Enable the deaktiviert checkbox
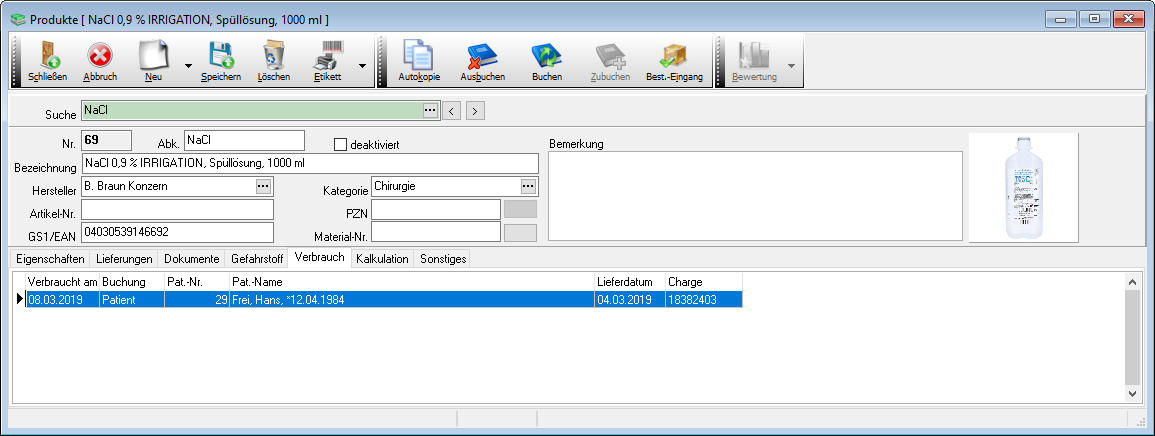Image resolution: width=1155 pixels, height=436 pixels. pos(340,145)
